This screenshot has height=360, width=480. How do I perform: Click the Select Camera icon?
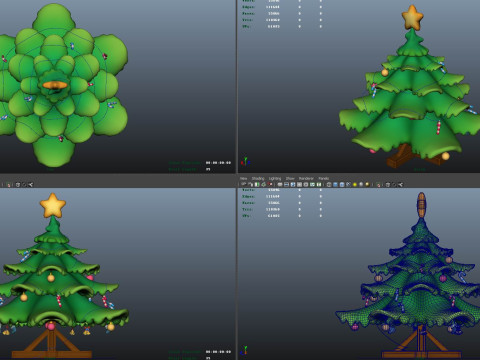243,184
